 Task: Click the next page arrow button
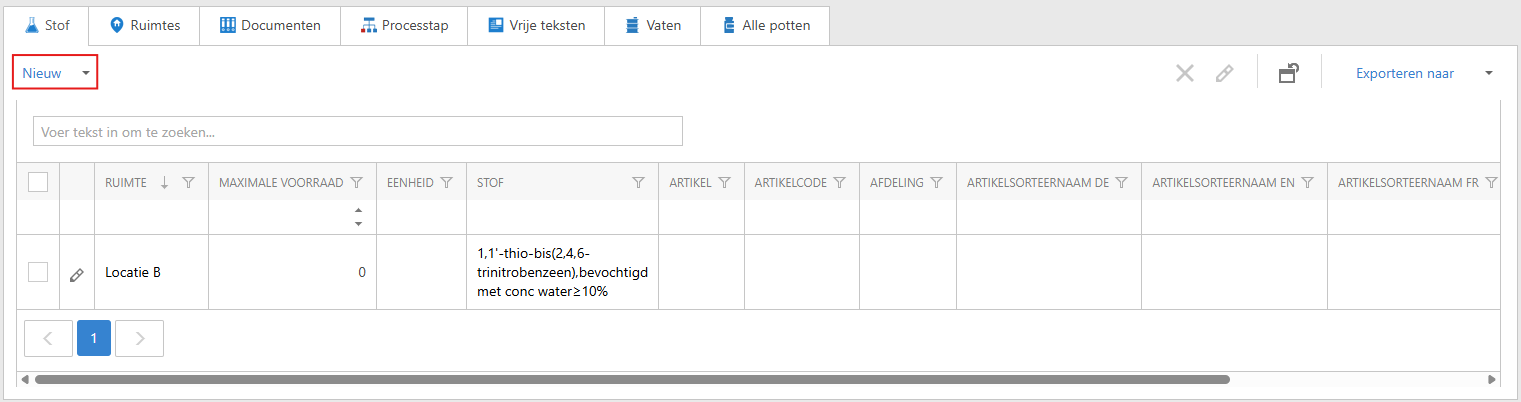click(x=140, y=339)
